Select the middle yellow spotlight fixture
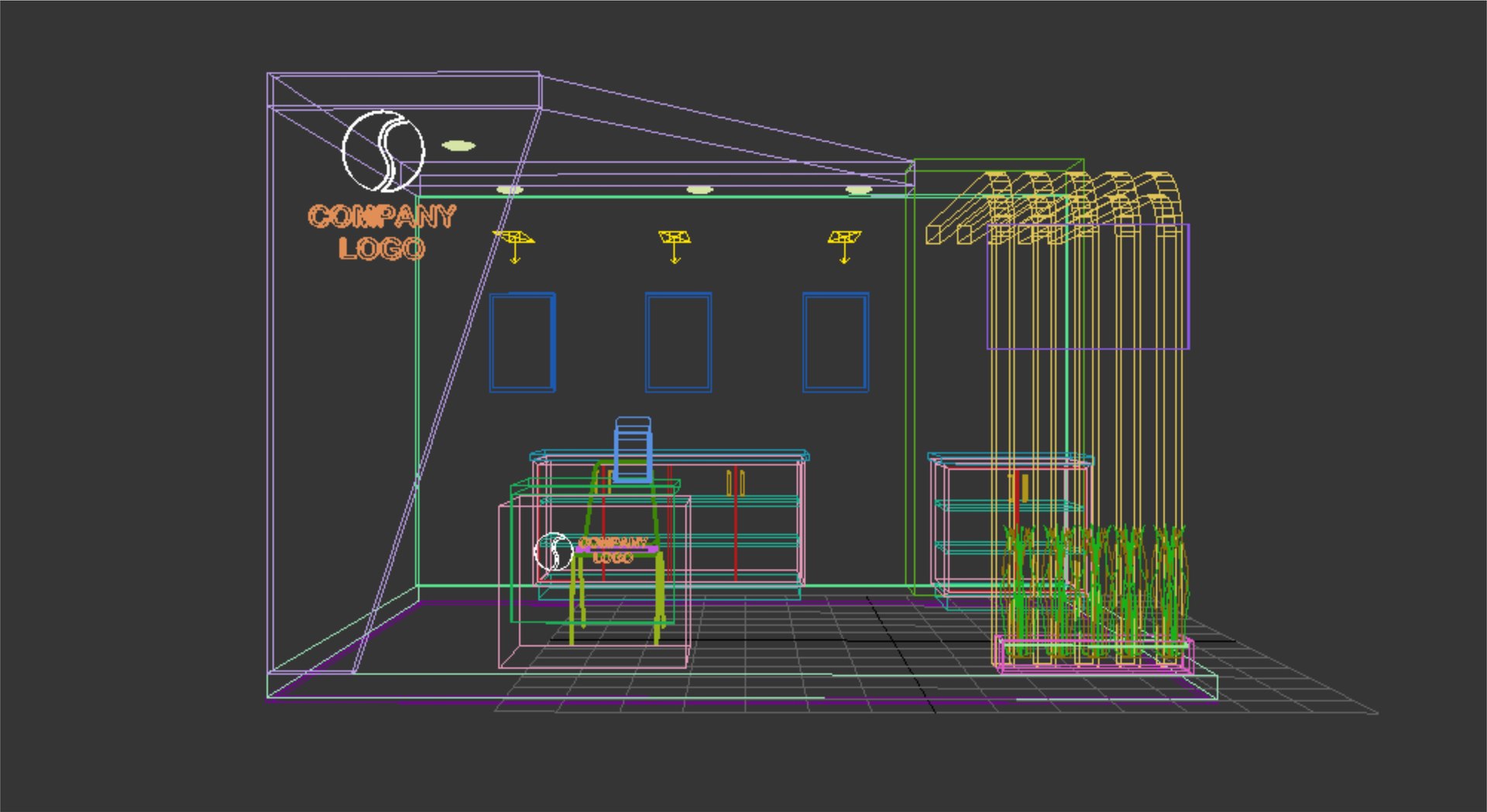The image size is (1487, 812). 675,245
